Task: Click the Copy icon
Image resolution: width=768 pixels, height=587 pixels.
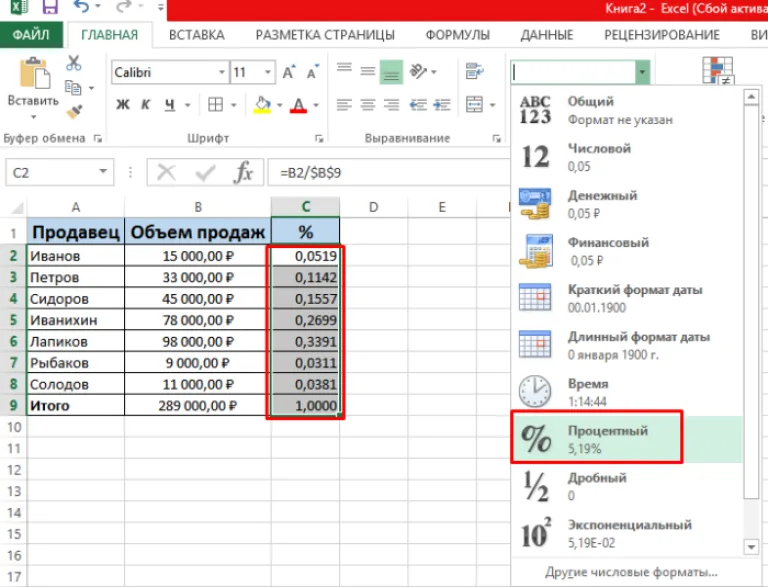Action: tap(73, 88)
